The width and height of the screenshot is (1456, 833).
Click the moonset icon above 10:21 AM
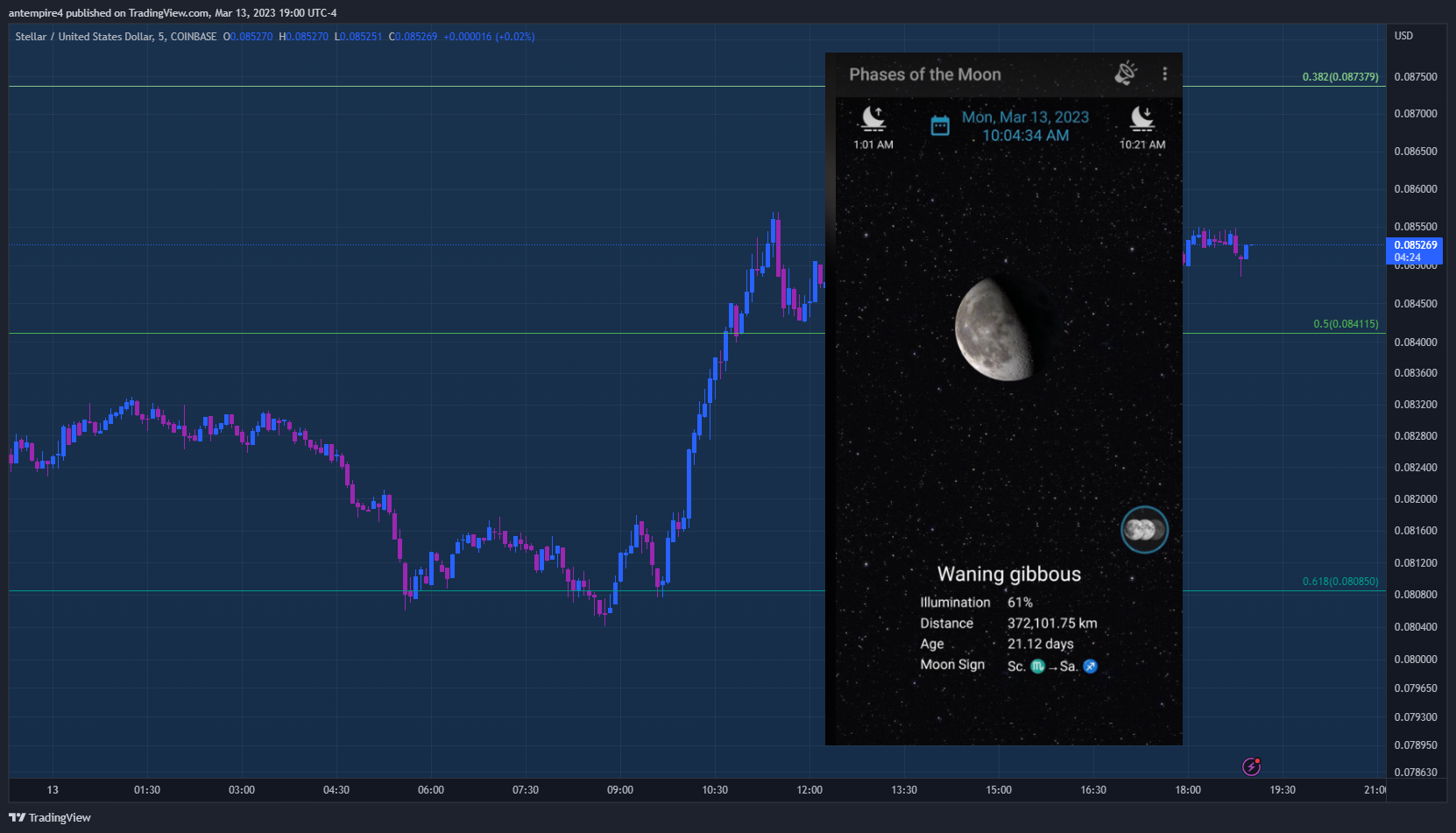[1141, 118]
